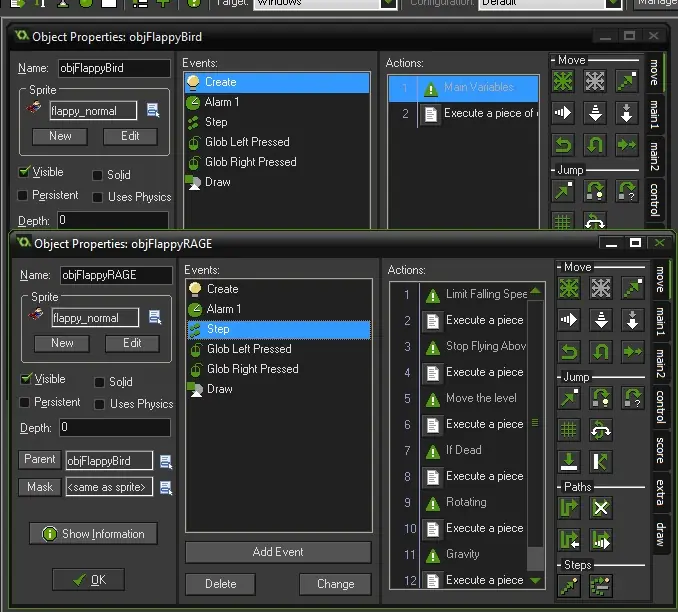Select Jump to Start action in objFlappyRAGE window
This screenshot has width=678, height=612.
(x=601, y=398)
